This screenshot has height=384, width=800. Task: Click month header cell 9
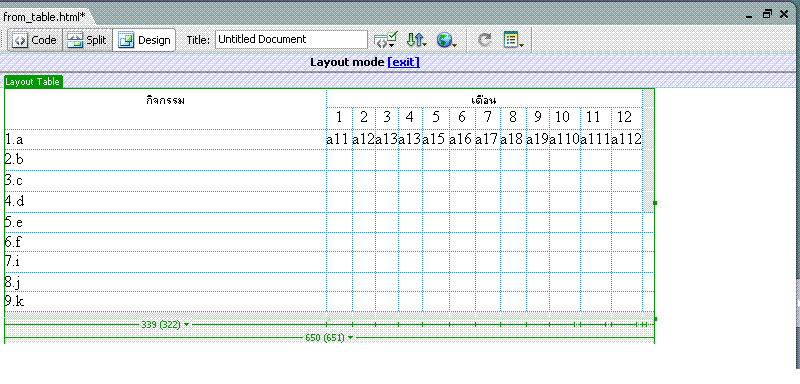(538, 118)
